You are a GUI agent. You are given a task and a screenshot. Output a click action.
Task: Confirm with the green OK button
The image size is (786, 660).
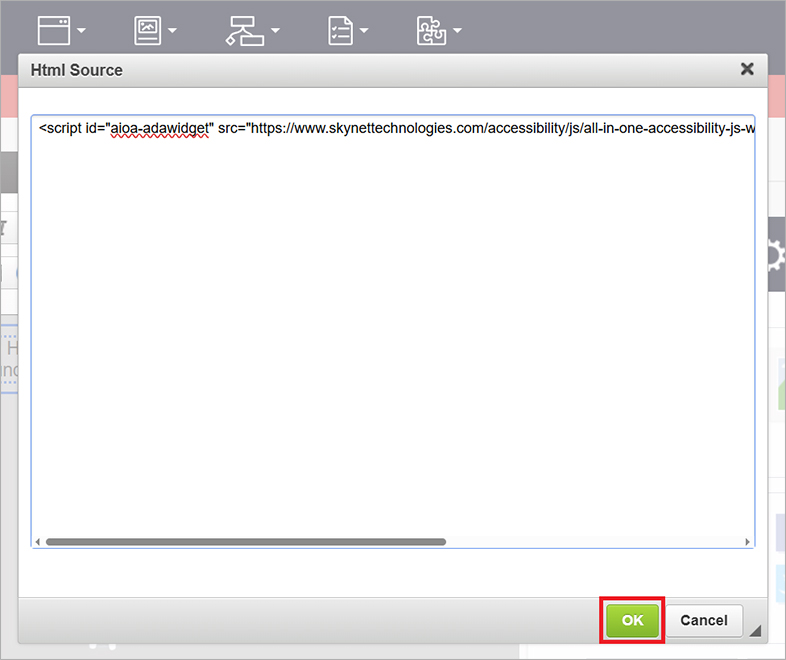tap(632, 620)
